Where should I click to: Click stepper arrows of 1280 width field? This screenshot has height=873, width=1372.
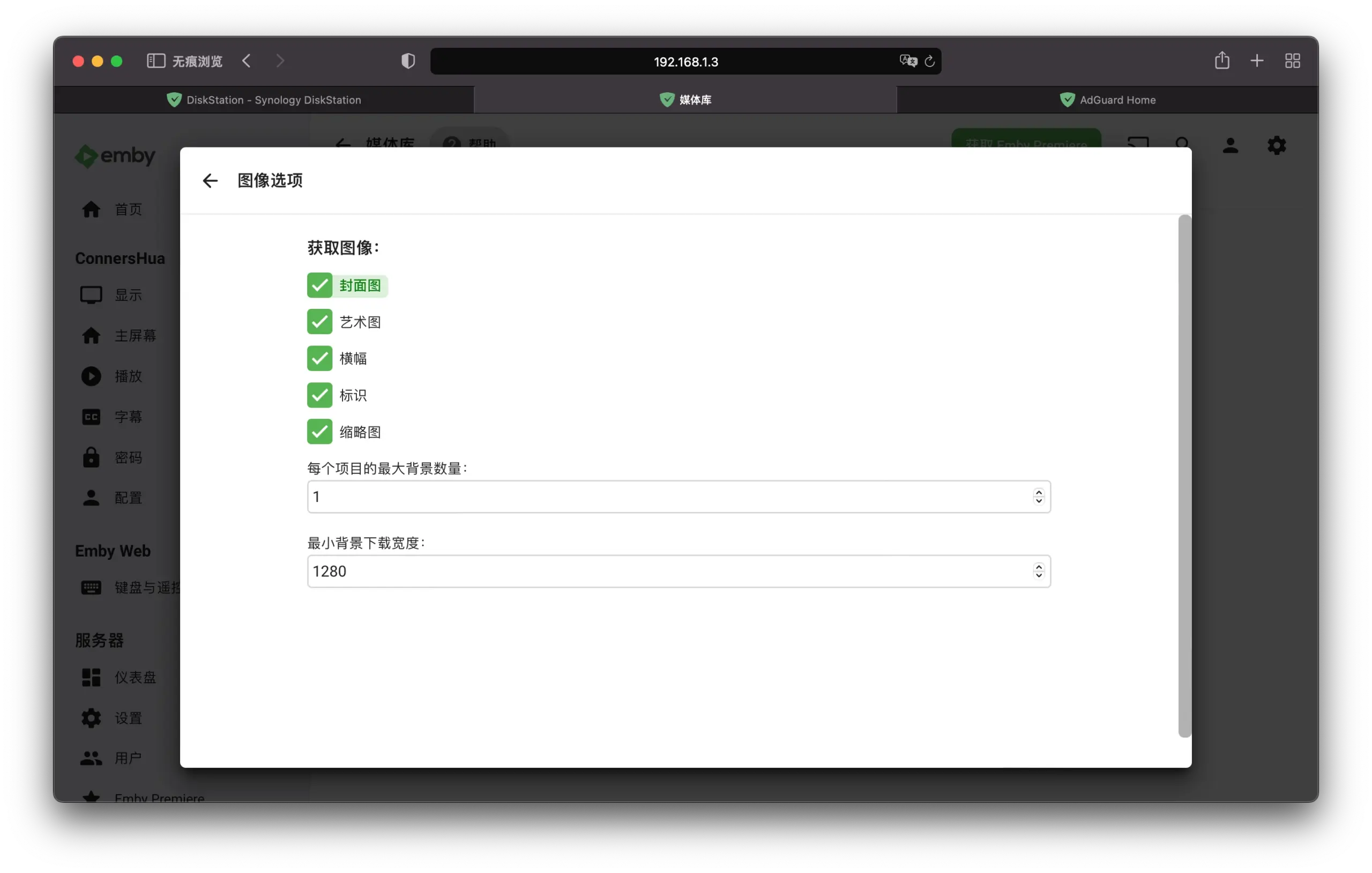coord(1039,571)
